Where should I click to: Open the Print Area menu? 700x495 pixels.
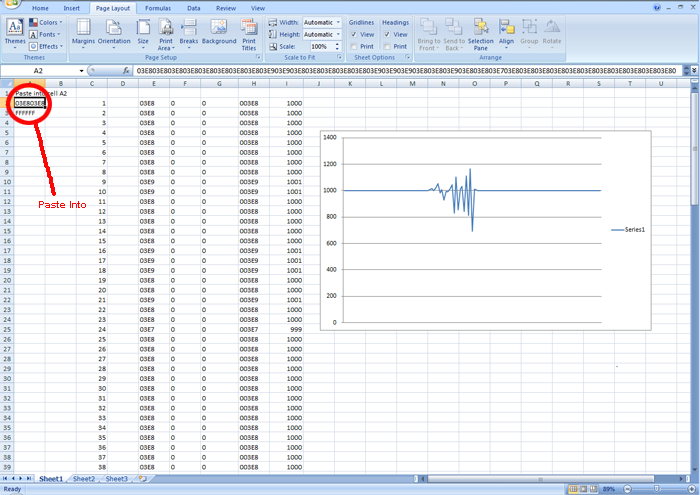coord(166,33)
